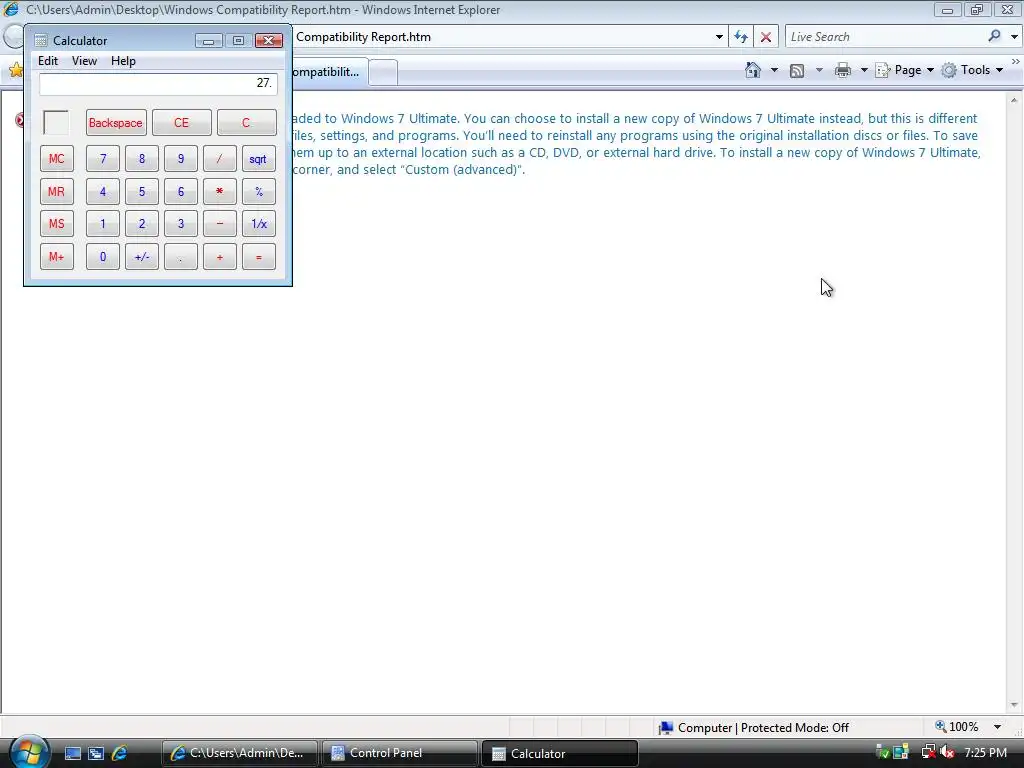
Task: Open the Calculator View menu
Action: [84, 61]
